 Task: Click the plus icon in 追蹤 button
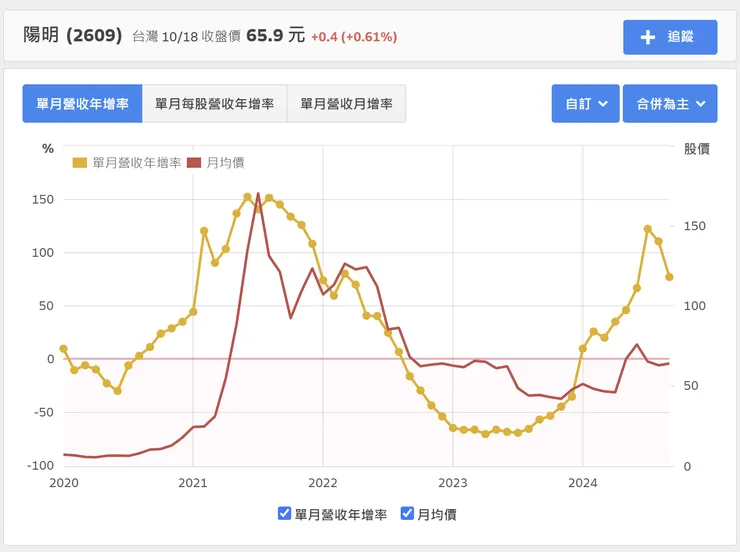tap(648, 37)
